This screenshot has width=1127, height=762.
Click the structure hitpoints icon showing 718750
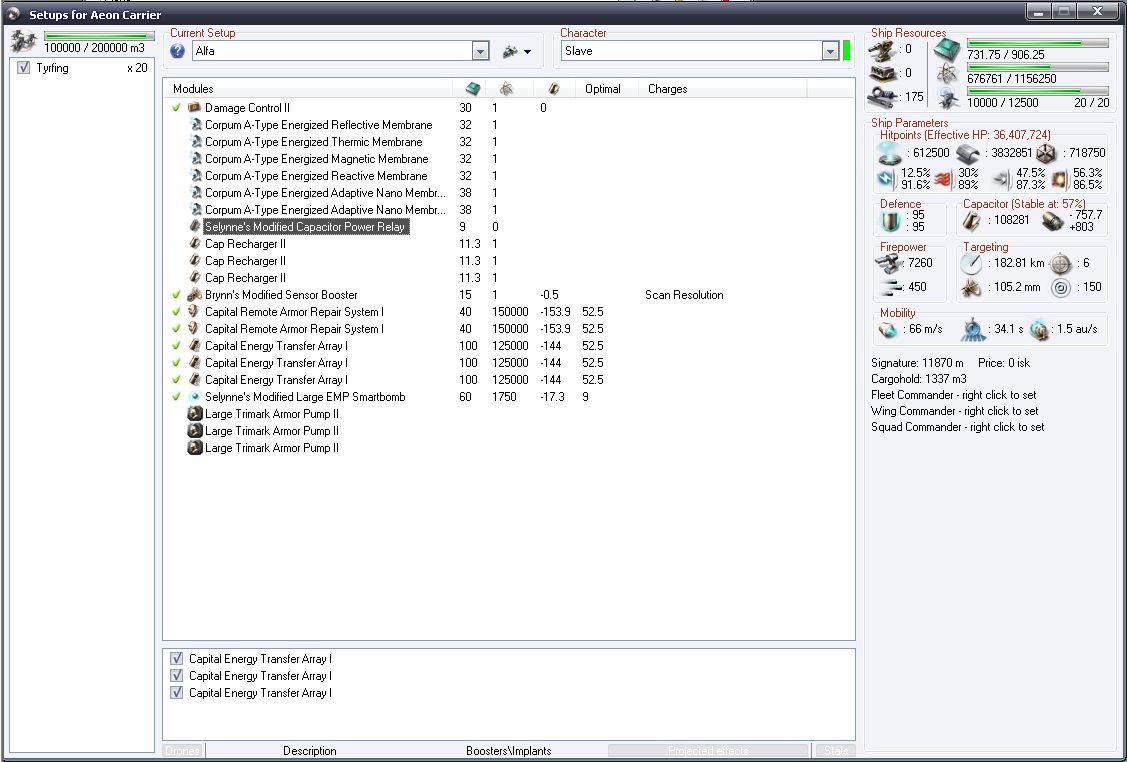tap(1047, 152)
